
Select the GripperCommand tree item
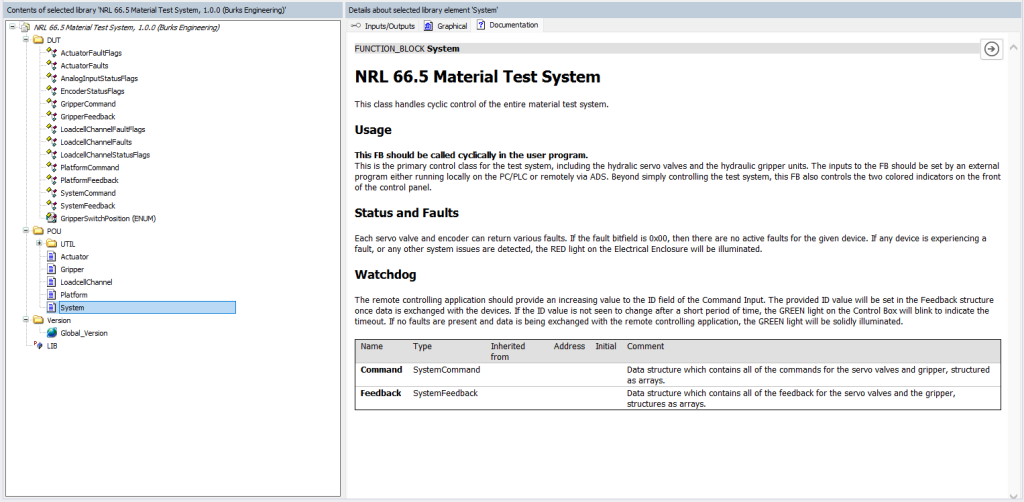click(x=88, y=104)
